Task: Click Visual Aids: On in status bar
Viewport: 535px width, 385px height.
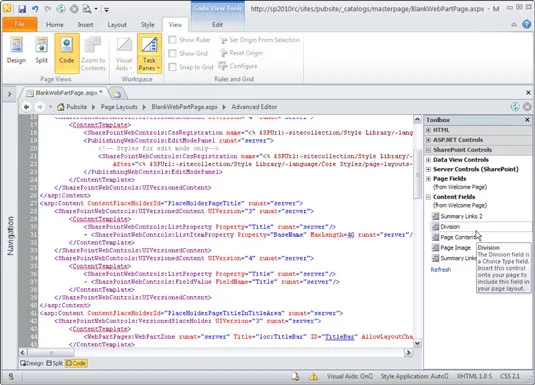Action: point(350,376)
